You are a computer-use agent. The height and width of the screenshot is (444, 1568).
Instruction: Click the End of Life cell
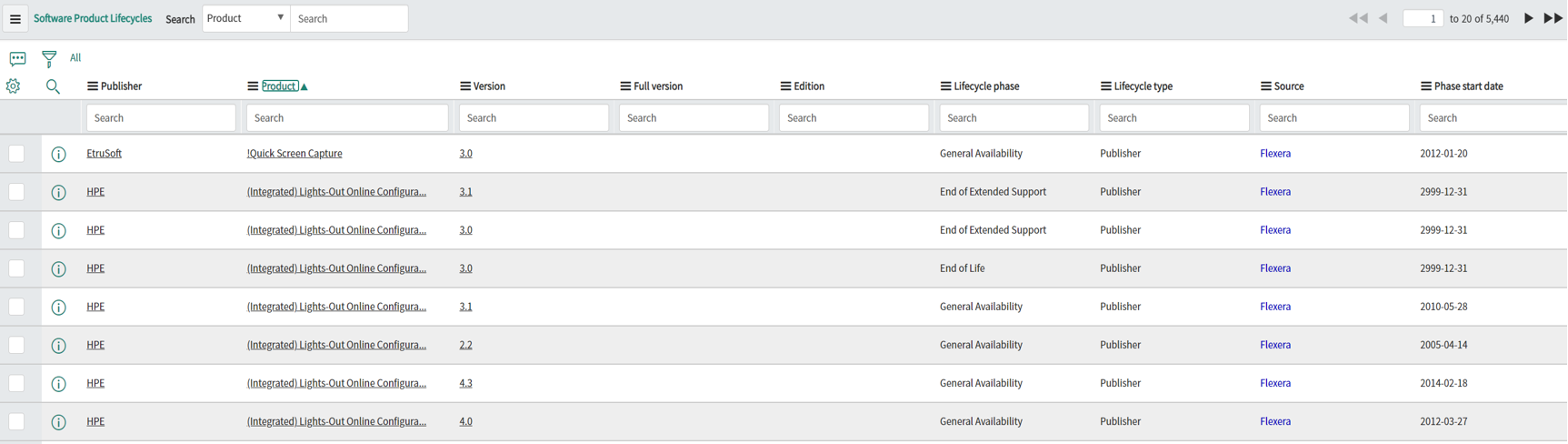coord(962,268)
